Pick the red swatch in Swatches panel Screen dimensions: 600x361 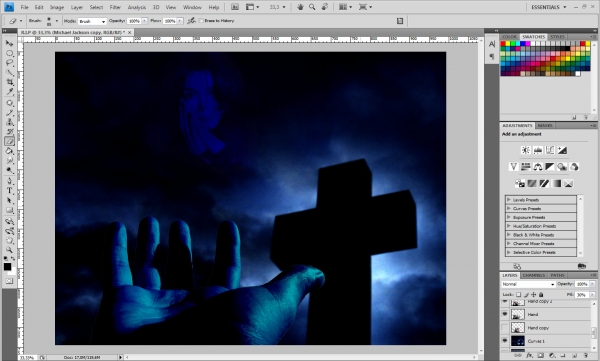503,44
